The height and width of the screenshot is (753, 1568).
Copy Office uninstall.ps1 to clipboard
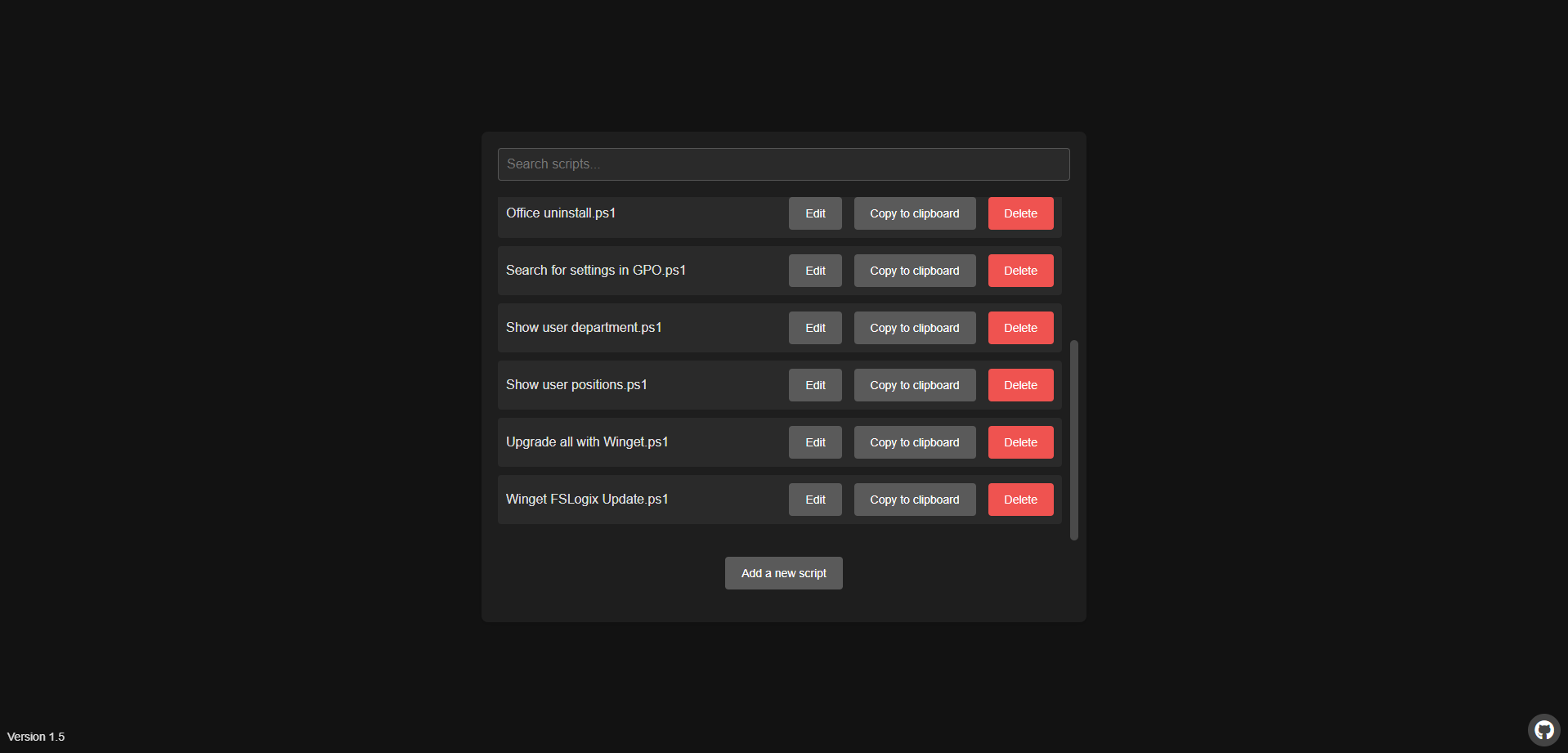tap(914, 213)
